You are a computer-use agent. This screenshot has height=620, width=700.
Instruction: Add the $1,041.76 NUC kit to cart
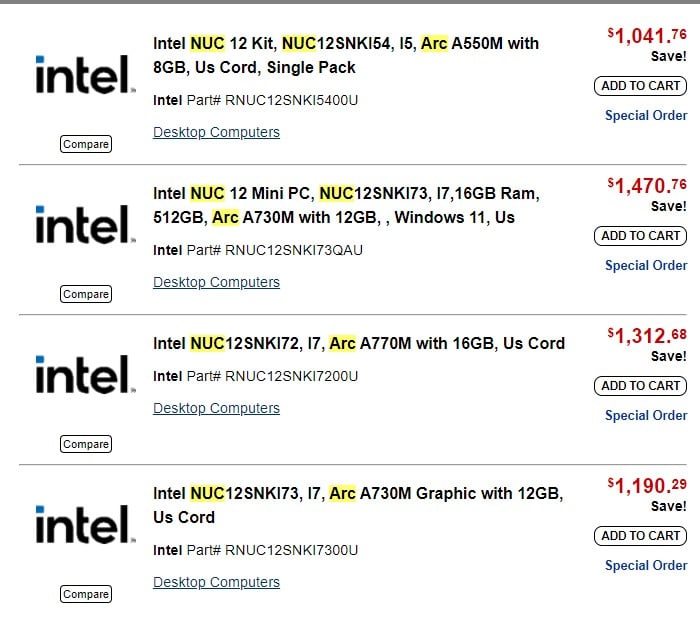pyautogui.click(x=640, y=86)
